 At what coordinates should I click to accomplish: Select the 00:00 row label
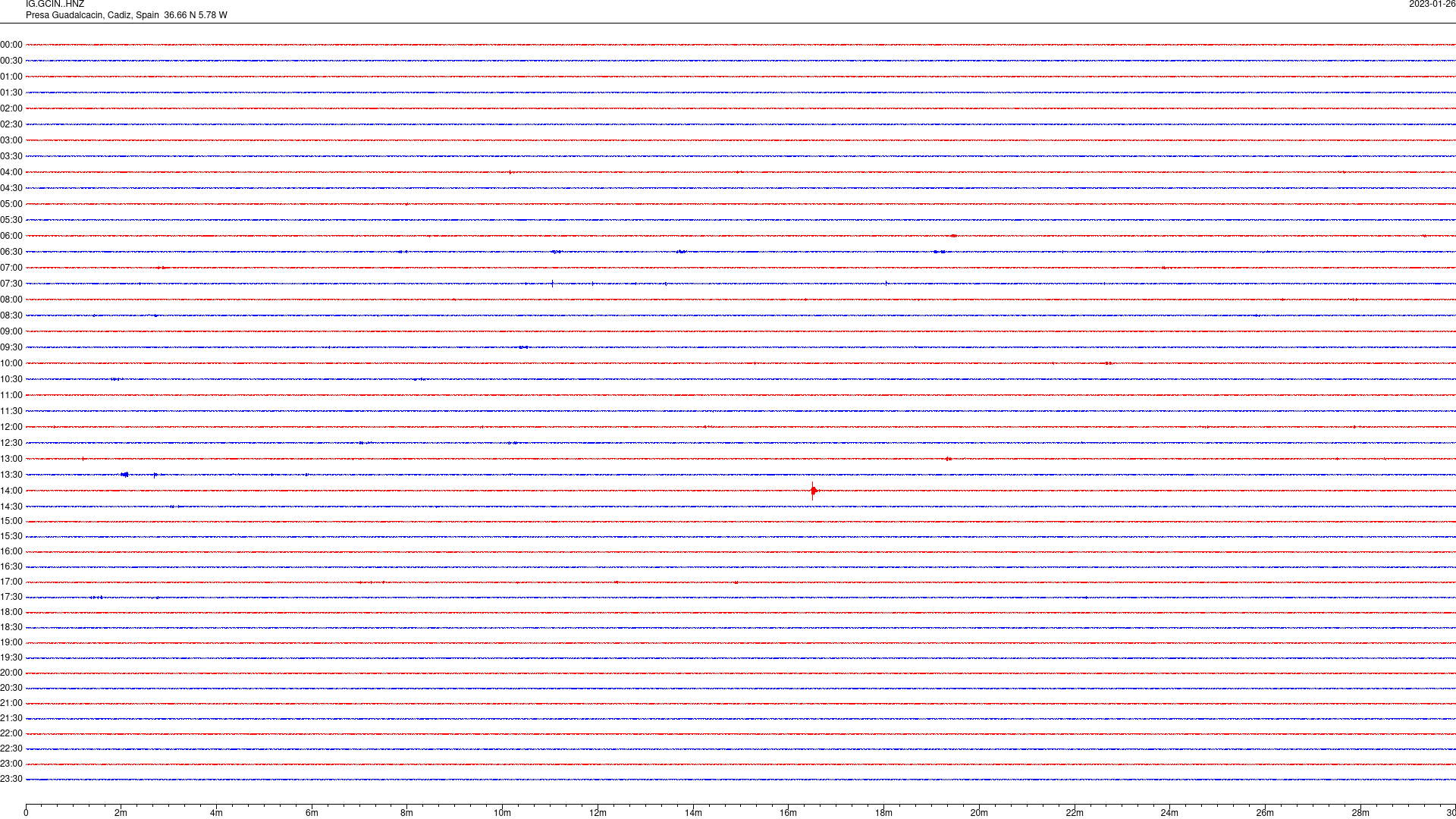[x=11, y=45]
